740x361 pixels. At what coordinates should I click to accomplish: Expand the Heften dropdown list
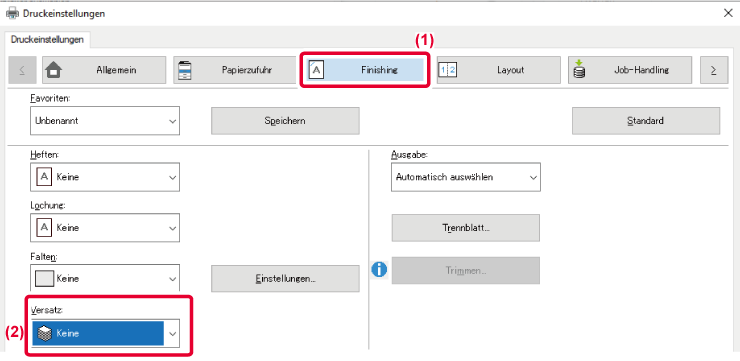105,177
